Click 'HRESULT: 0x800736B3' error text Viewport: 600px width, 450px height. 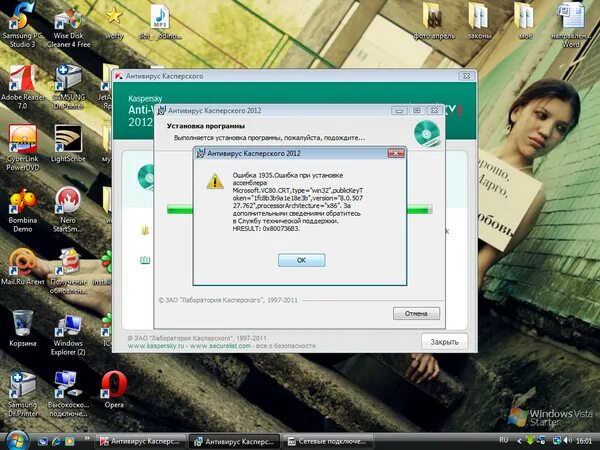point(266,229)
